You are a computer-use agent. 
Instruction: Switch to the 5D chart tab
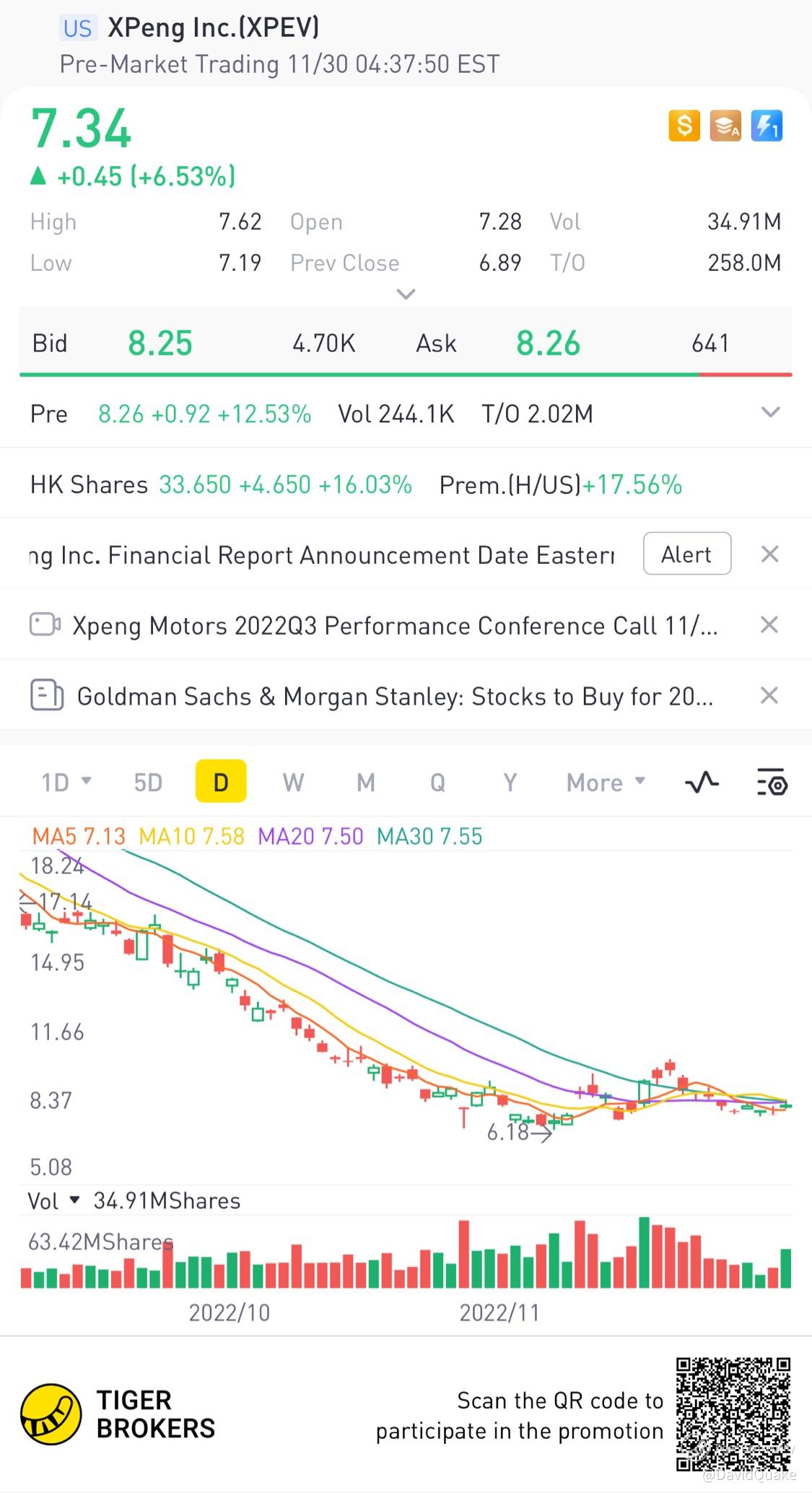coord(148,782)
